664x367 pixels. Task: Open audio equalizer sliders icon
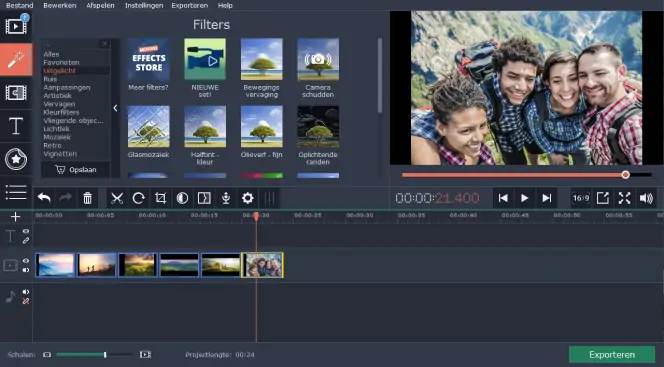click(269, 198)
